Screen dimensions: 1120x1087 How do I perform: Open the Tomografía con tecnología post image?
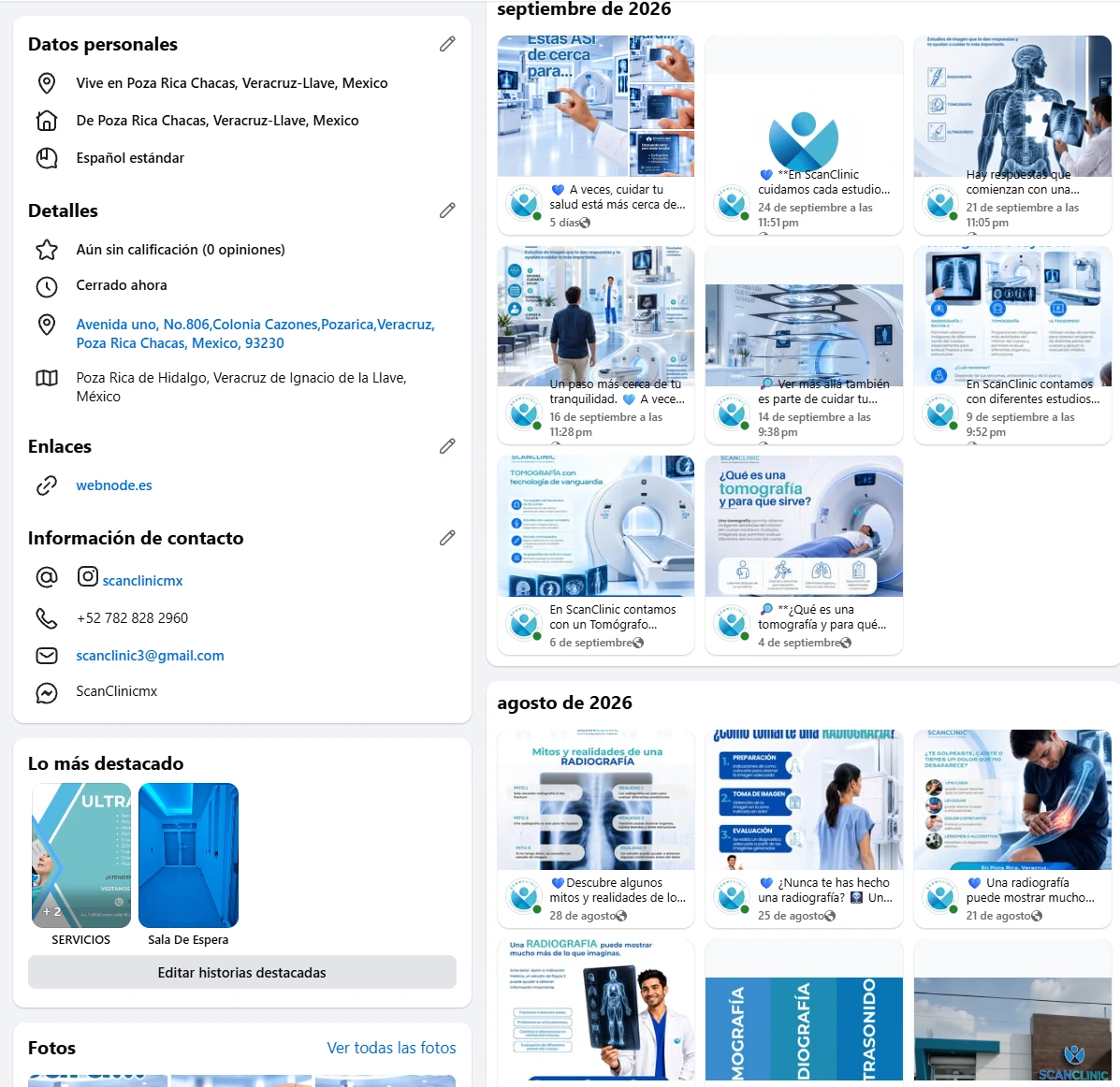[596, 526]
